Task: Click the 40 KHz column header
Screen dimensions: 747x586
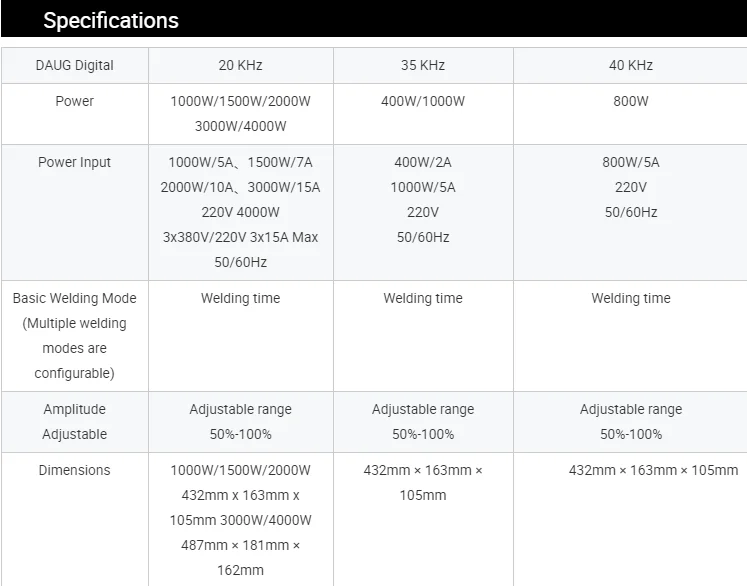Action: 630,65
